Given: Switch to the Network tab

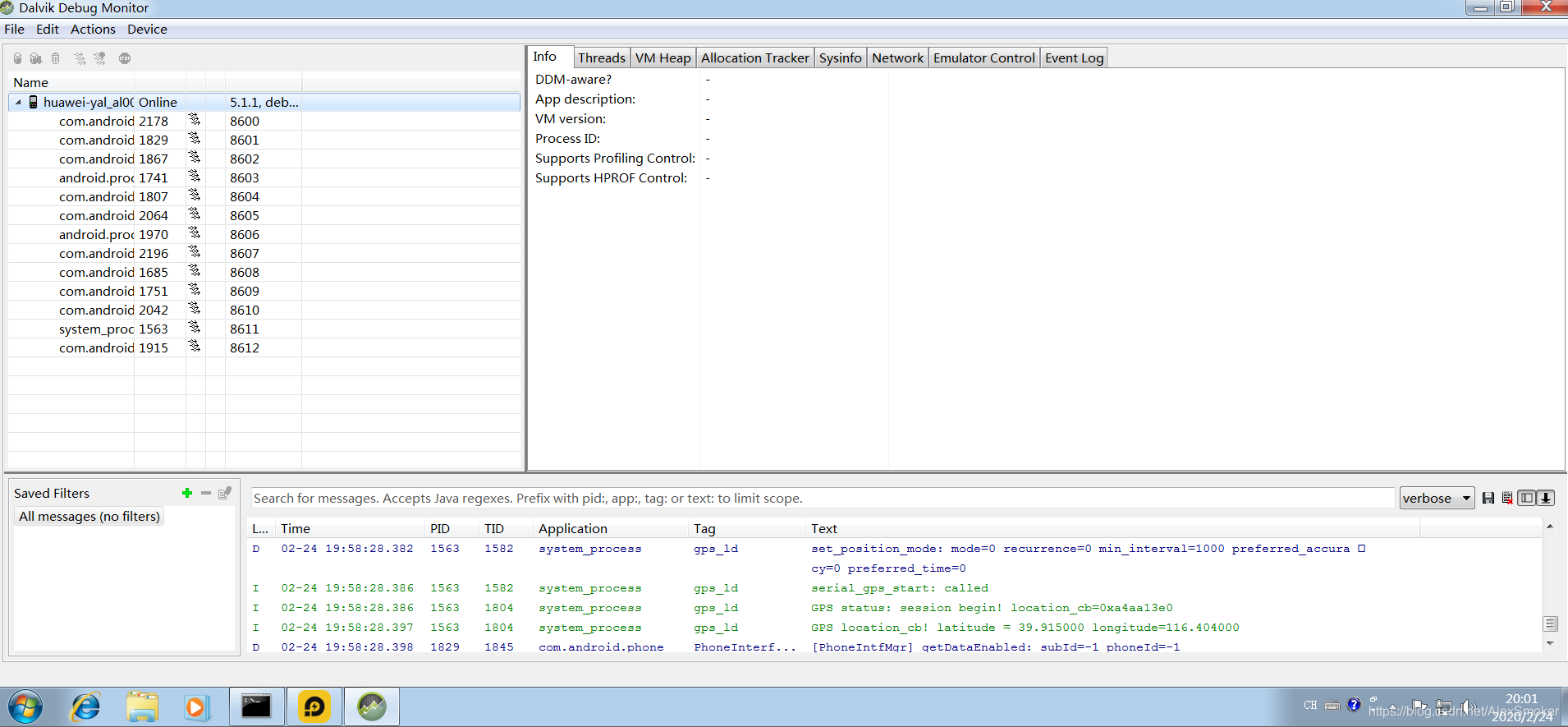Looking at the screenshot, I should coord(897,58).
